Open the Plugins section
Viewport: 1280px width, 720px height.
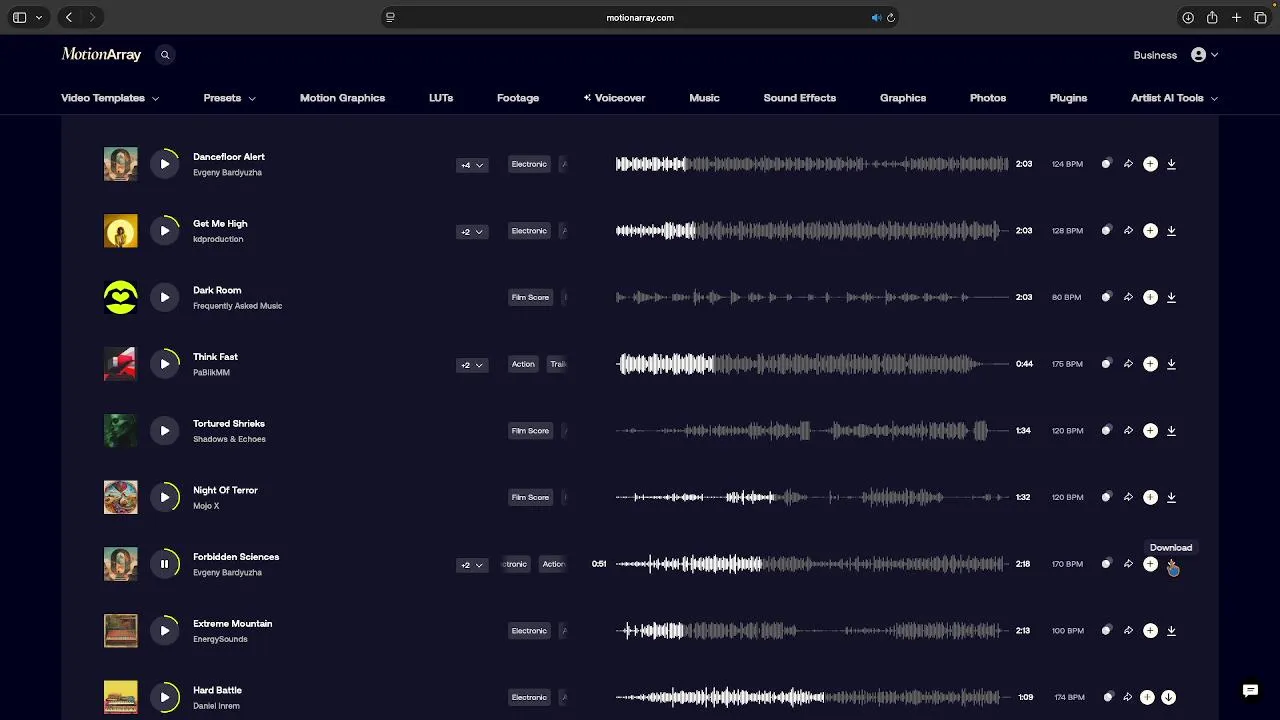[x=1068, y=98]
